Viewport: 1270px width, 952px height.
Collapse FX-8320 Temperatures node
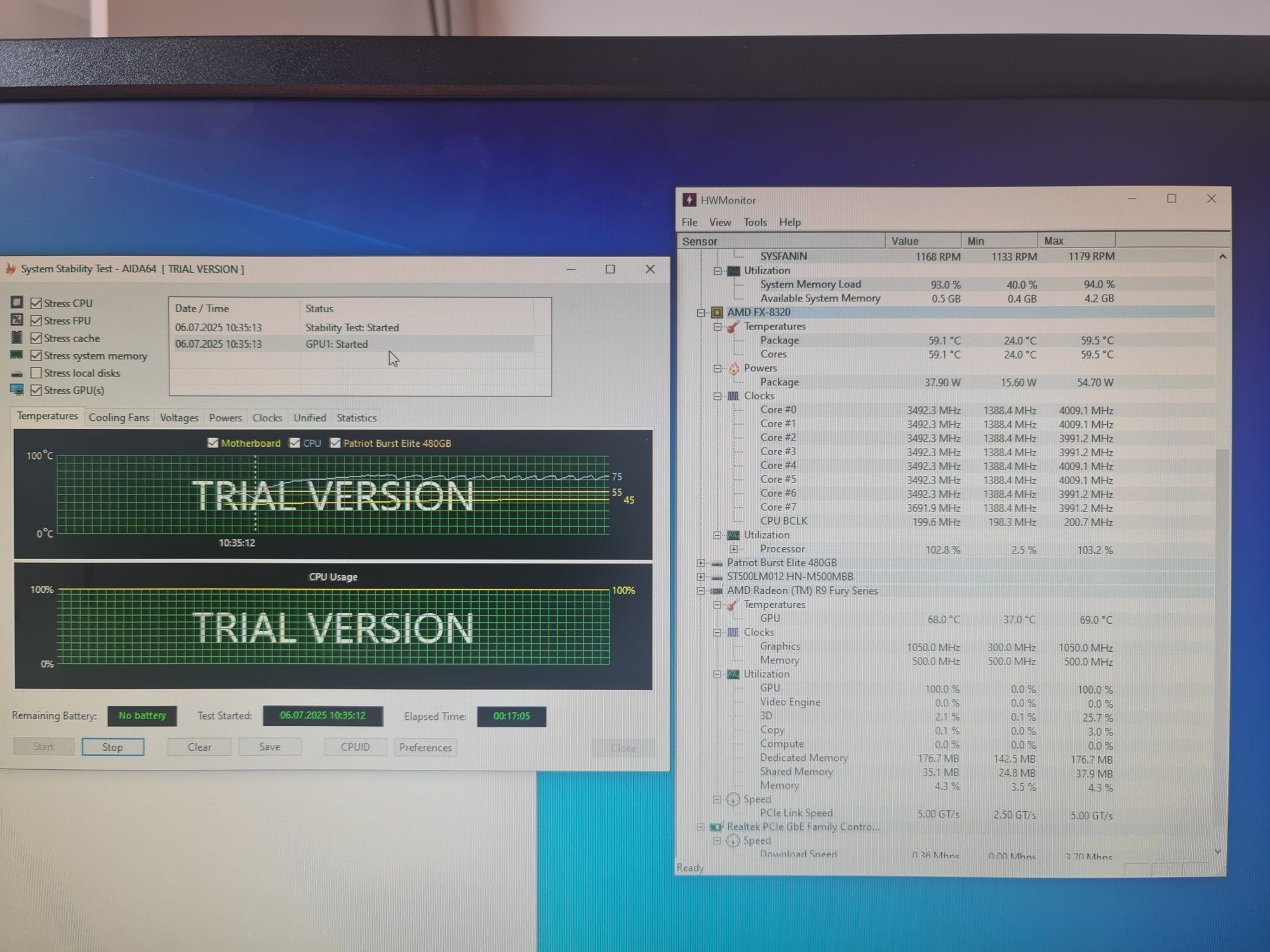[717, 327]
